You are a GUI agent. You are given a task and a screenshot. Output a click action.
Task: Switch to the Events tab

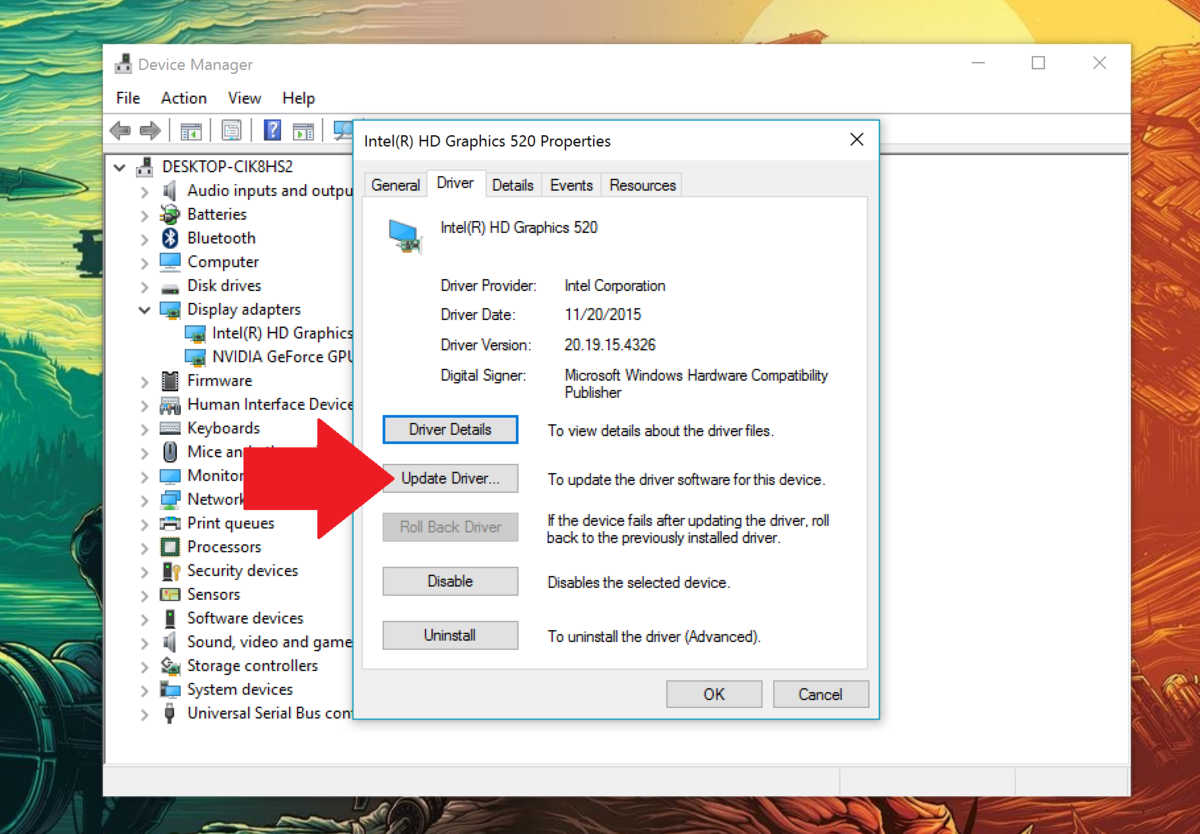[x=570, y=184]
